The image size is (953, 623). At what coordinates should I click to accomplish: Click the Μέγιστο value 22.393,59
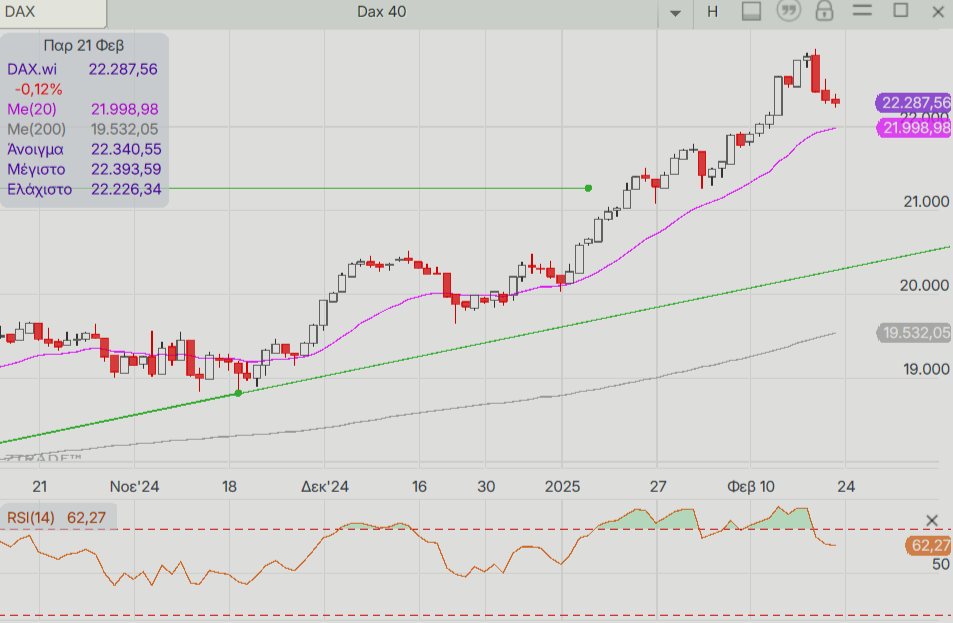[x=126, y=170]
